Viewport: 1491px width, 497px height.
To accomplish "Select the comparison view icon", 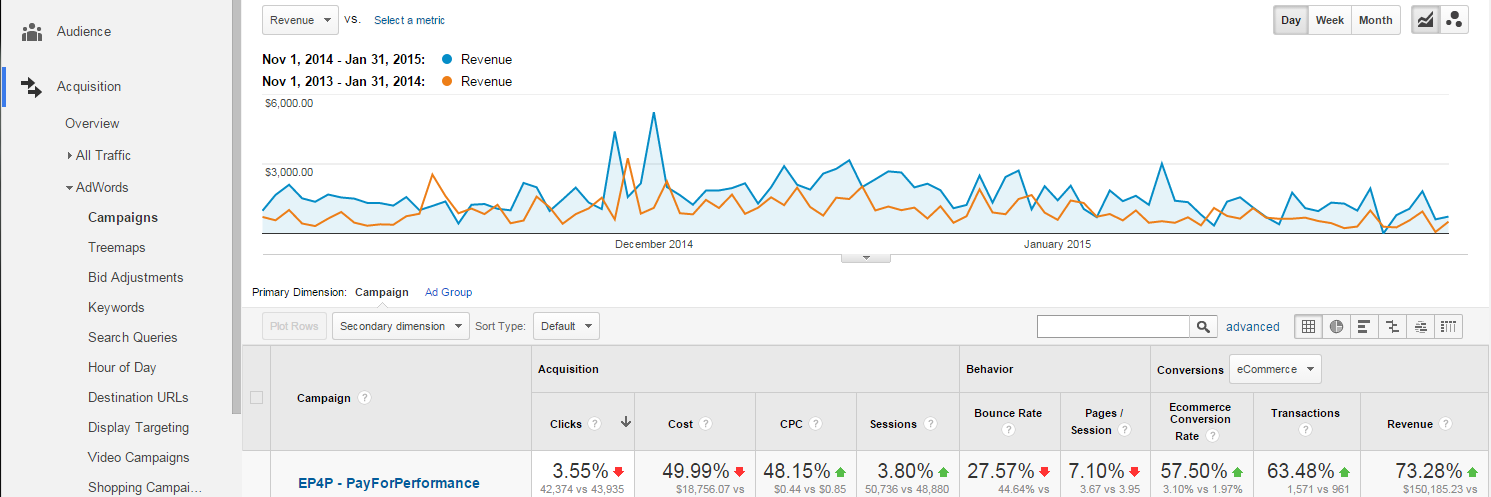I will (1392, 326).
